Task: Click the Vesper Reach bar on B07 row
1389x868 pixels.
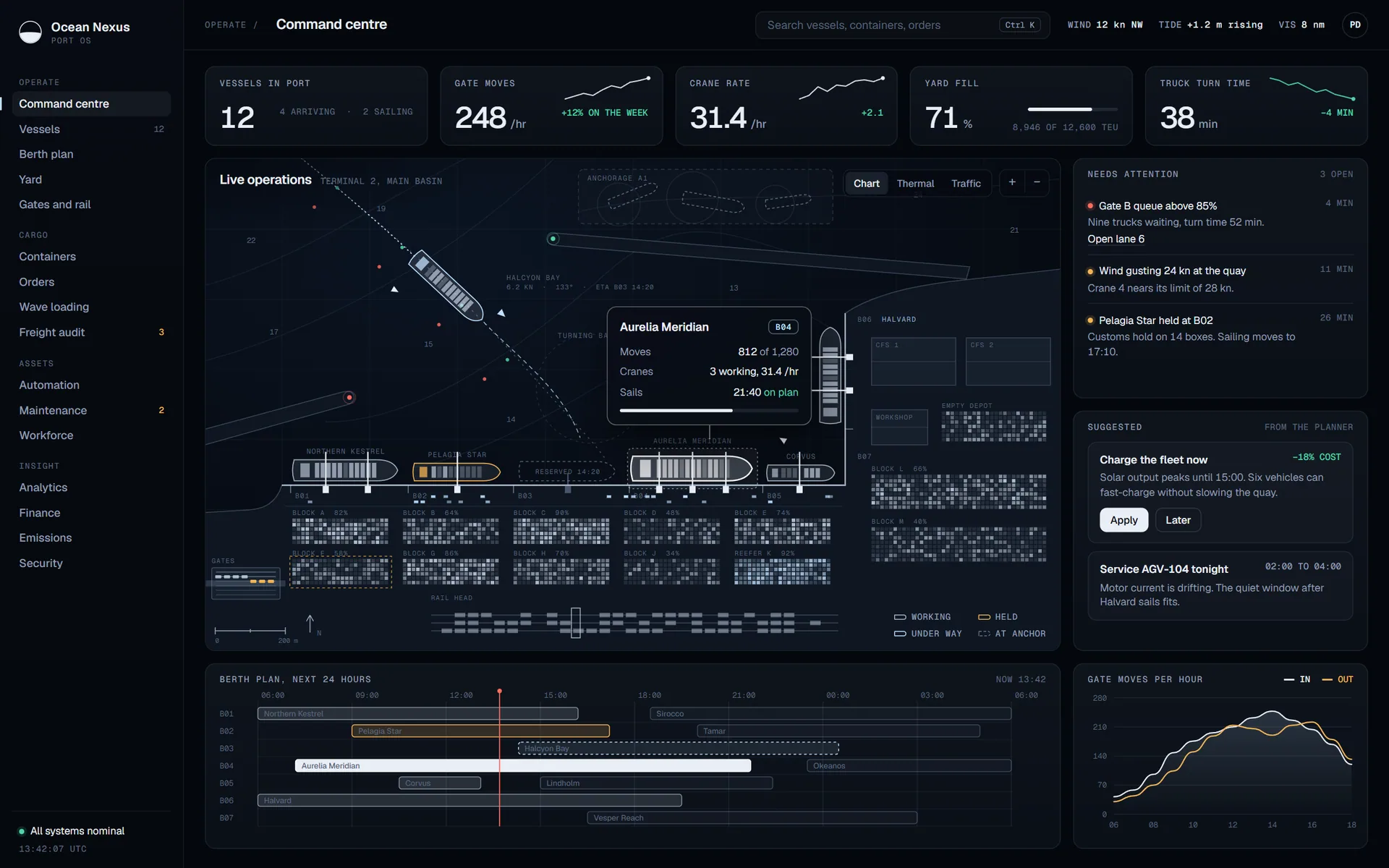Action: 752,818
